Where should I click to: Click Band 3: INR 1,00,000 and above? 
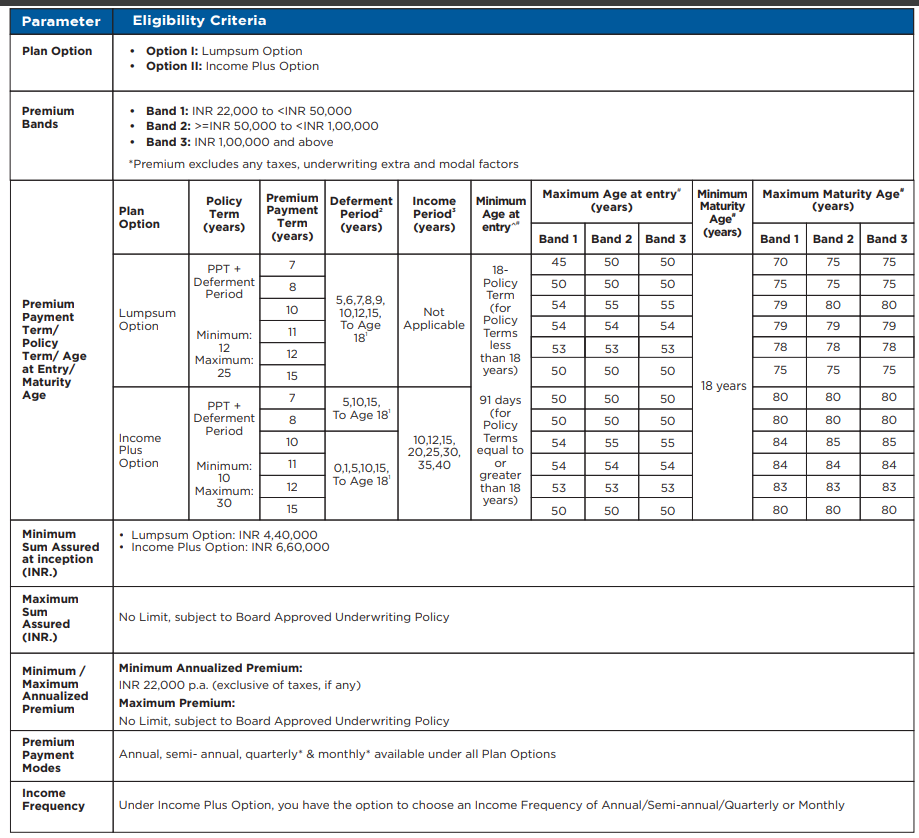click(239, 142)
